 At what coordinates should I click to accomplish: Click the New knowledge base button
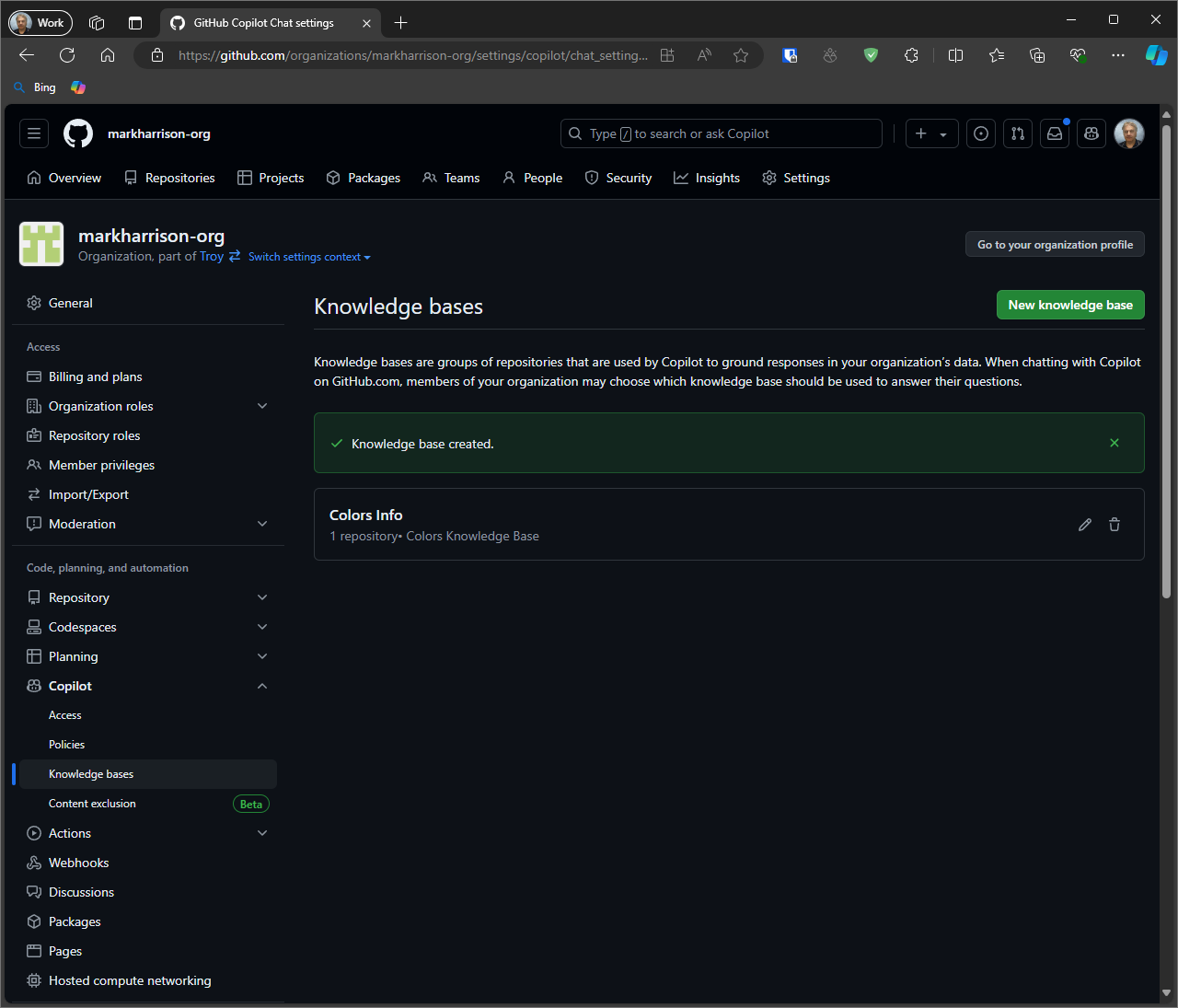pyautogui.click(x=1069, y=305)
